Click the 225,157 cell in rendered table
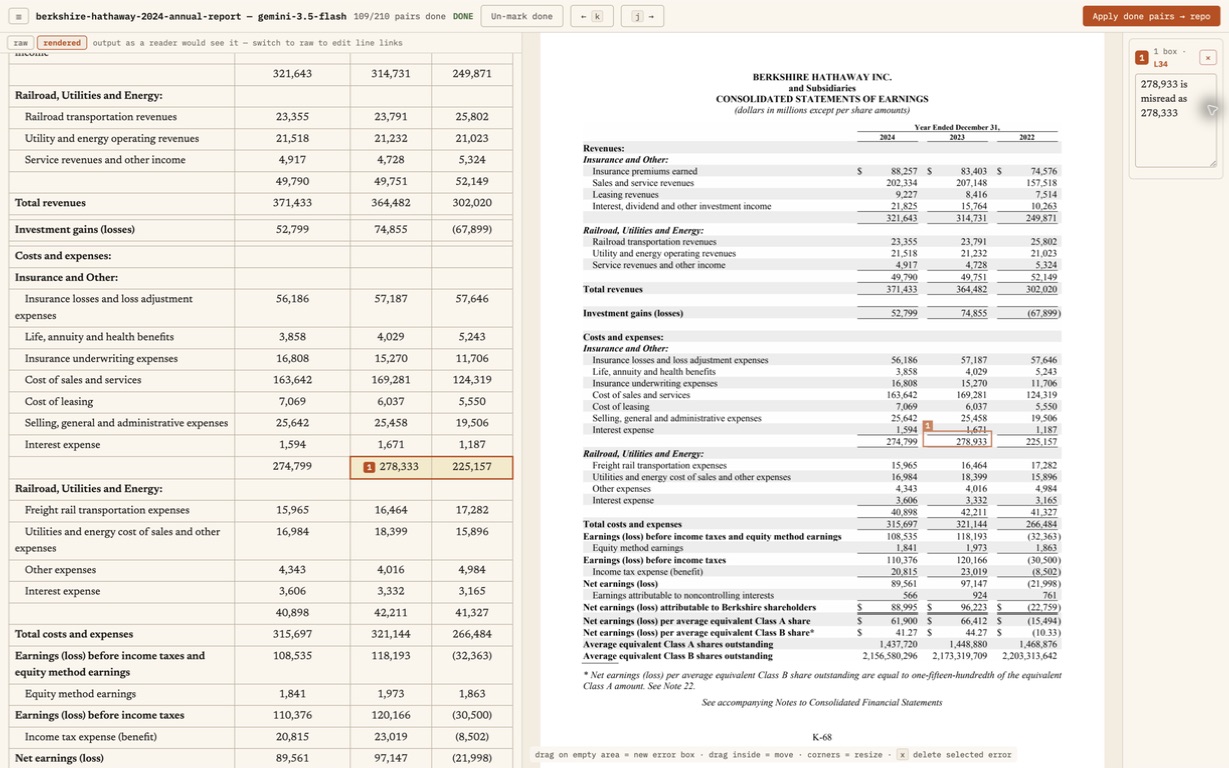Screen dimensions: 1229x768 (472, 467)
